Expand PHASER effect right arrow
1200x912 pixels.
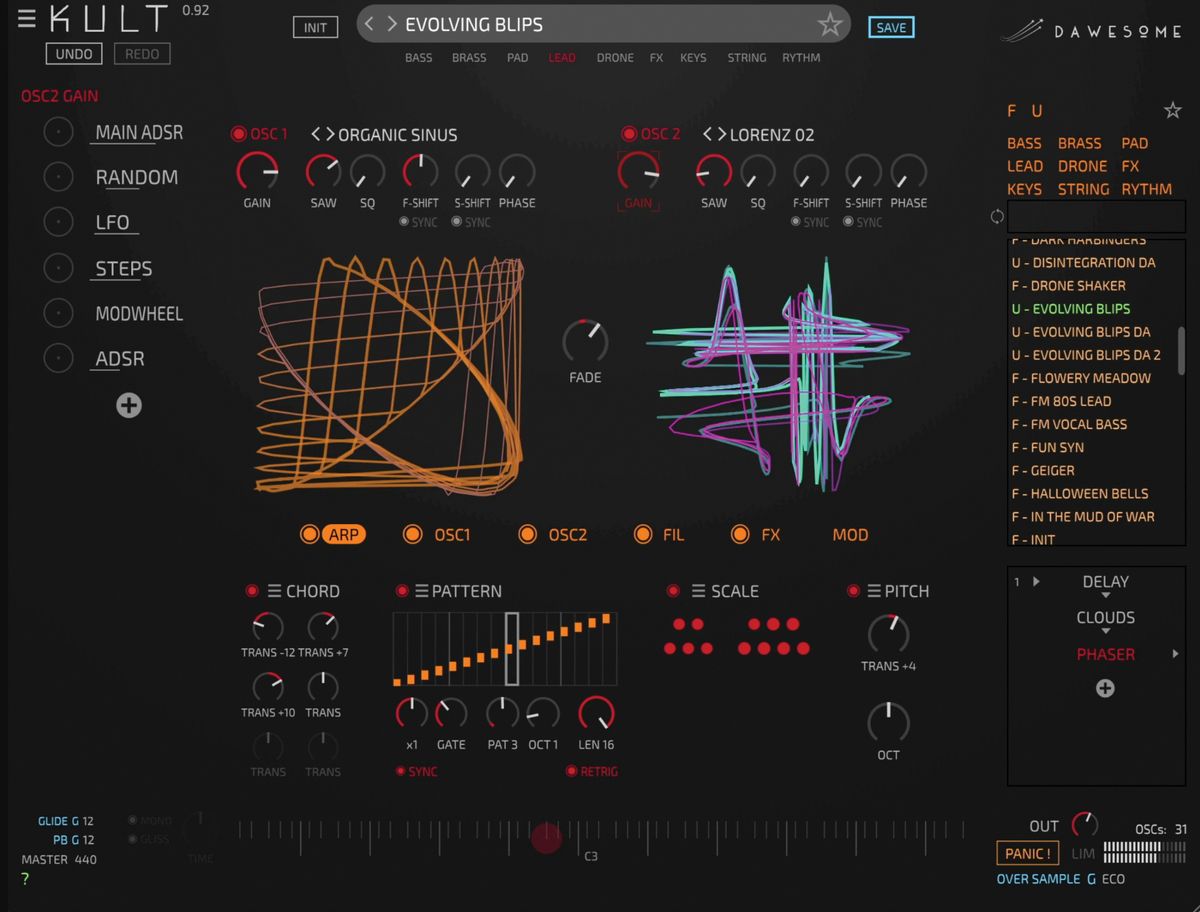[1175, 654]
